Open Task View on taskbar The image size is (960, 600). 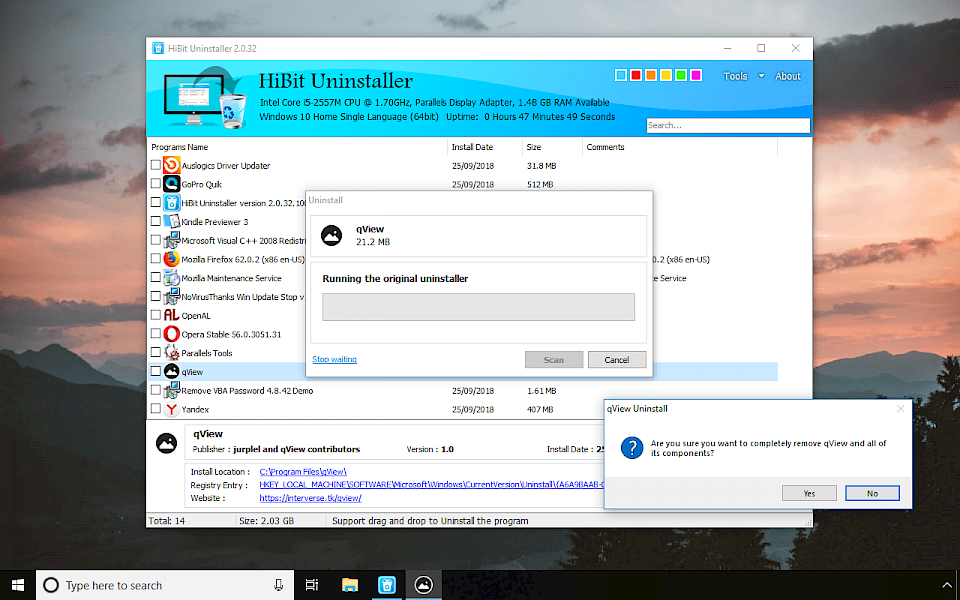[x=312, y=585]
